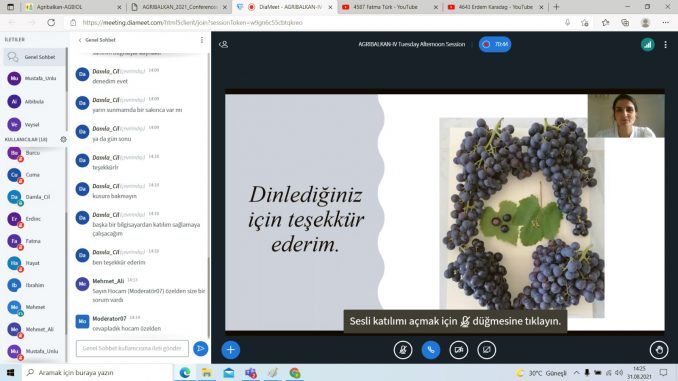Screen dimensions: 678x381
Task: Toggle the share screen button
Action: (486, 350)
